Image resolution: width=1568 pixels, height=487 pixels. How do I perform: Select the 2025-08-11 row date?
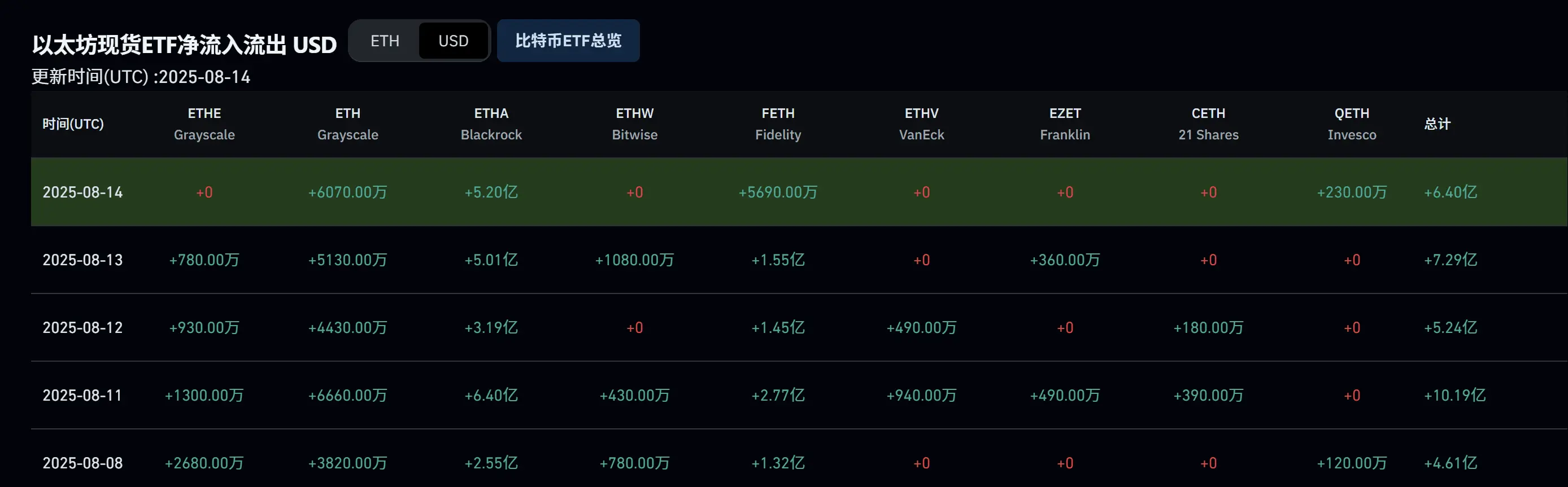(82, 396)
